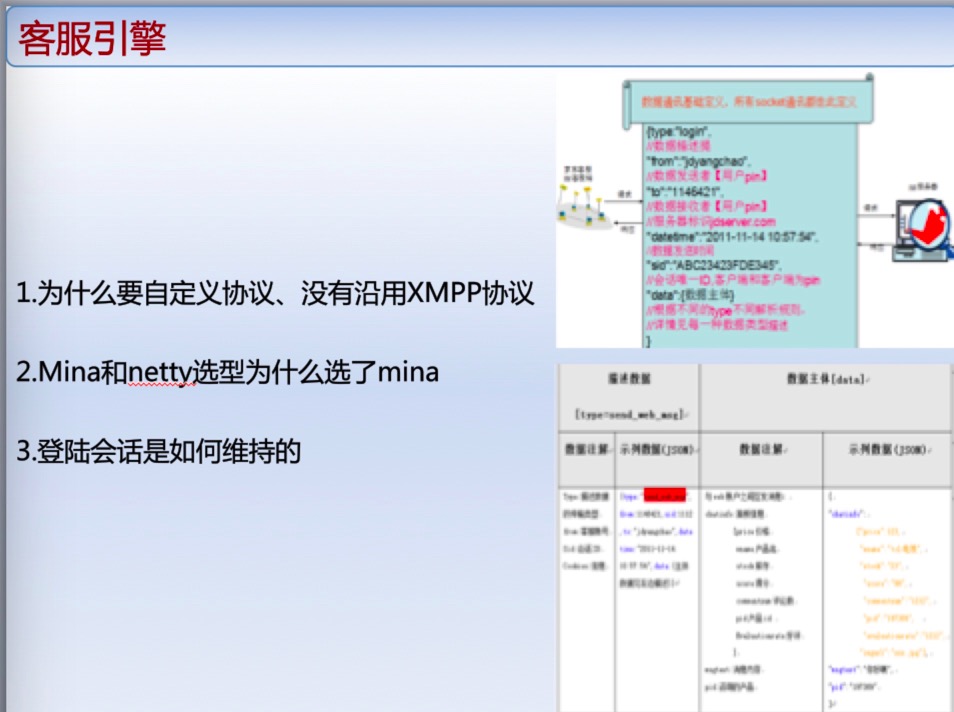The width and height of the screenshot is (954, 712).
Task: Click the pin icon atop the scroll banner
Action: click(x=869, y=77)
